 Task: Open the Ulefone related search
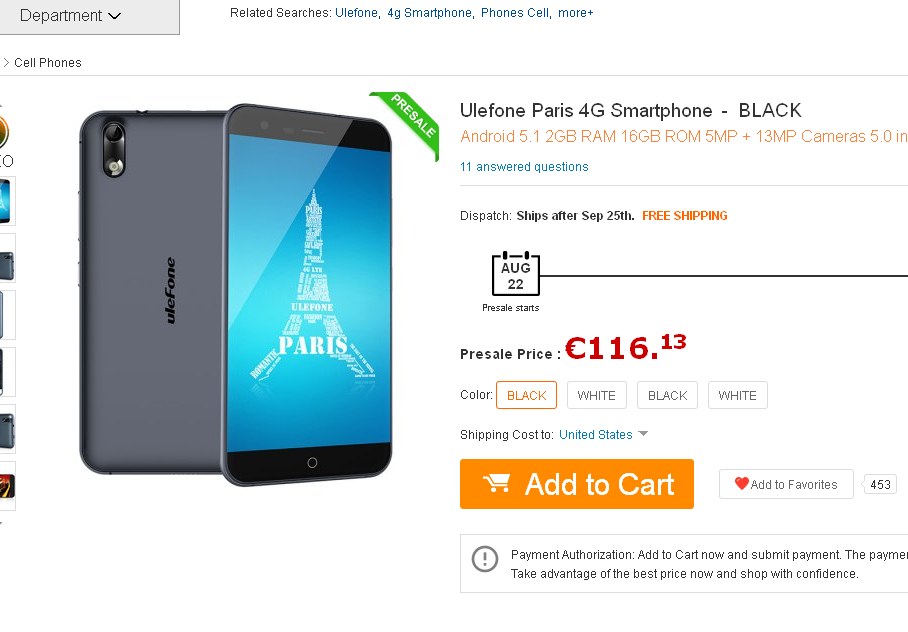356,13
